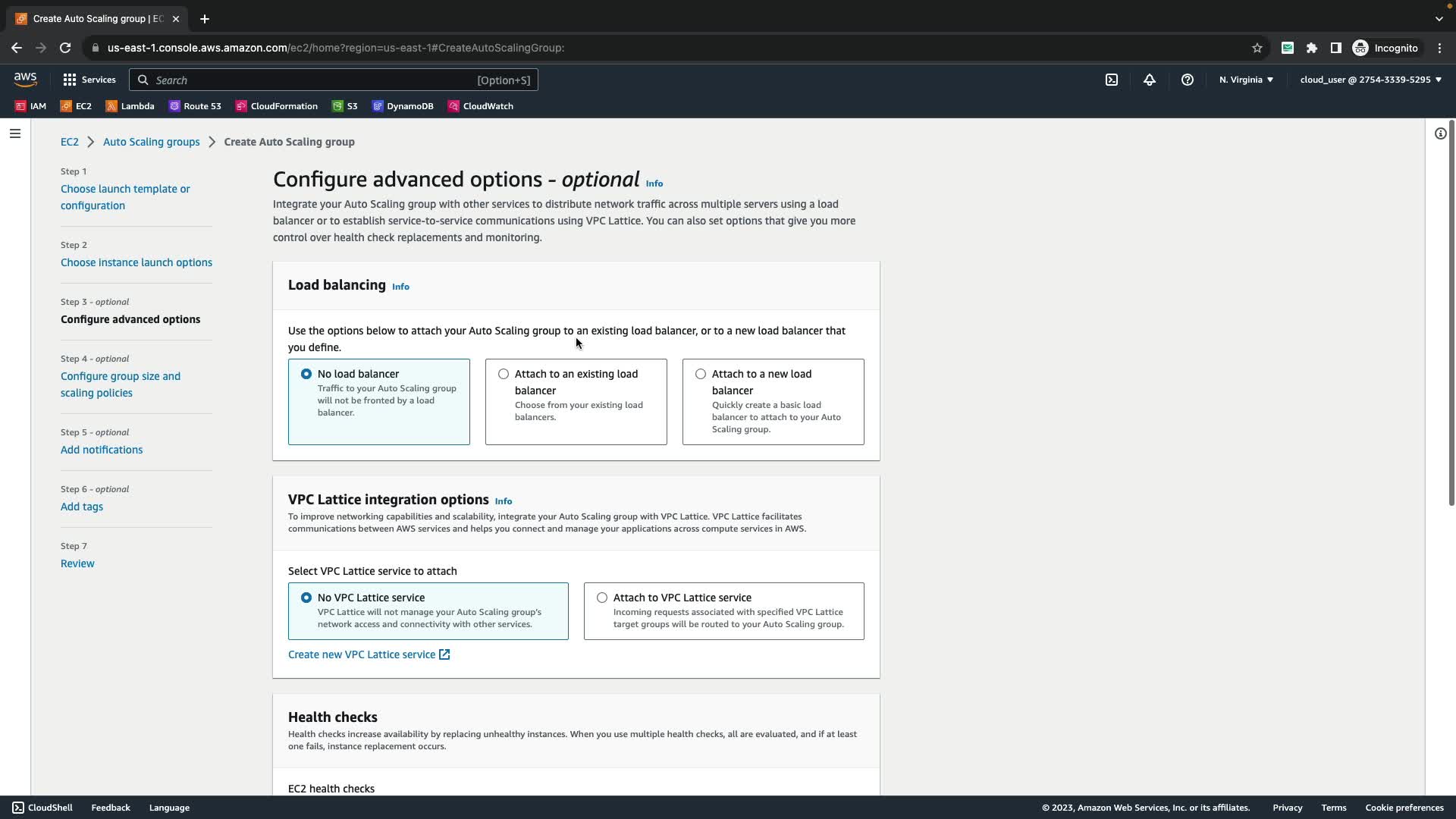Click the page vertical scrollbar
The height and width of the screenshot is (819, 1456).
click(1451, 311)
